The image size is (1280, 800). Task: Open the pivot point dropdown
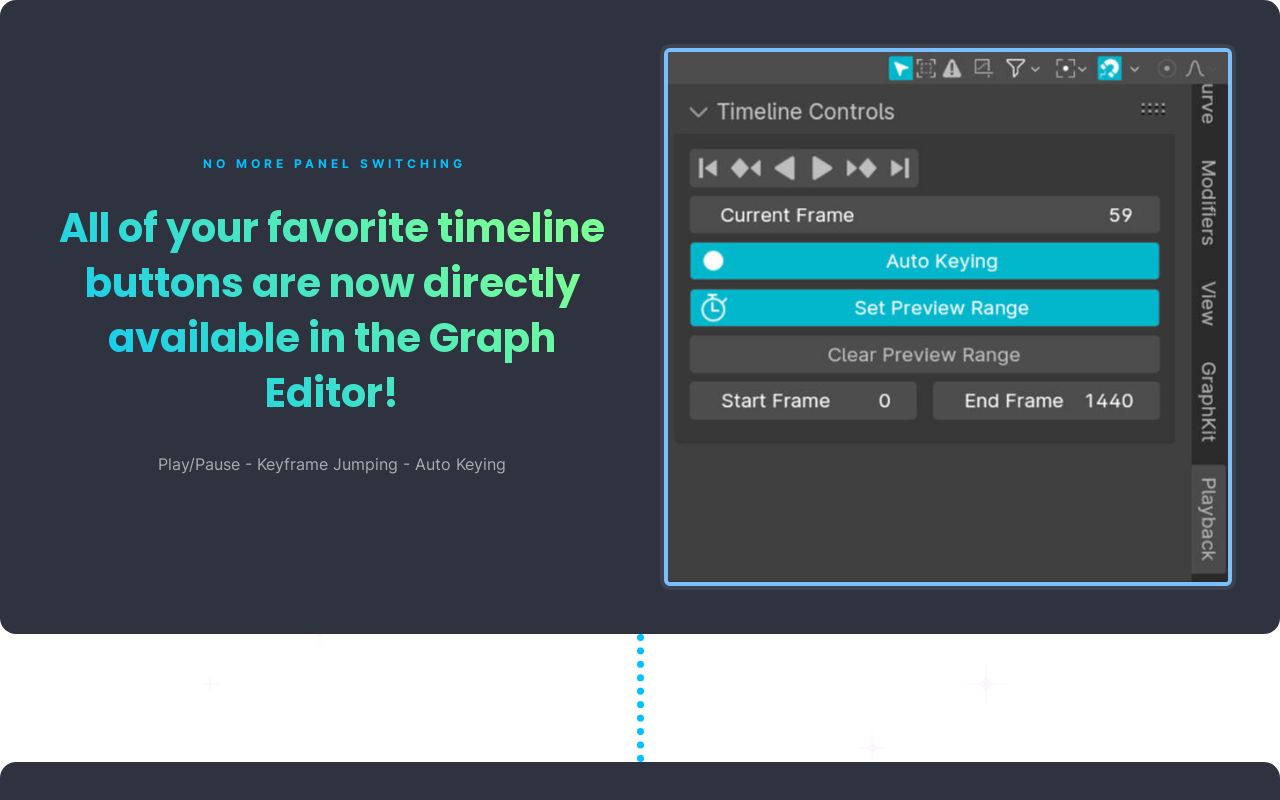click(1066, 68)
